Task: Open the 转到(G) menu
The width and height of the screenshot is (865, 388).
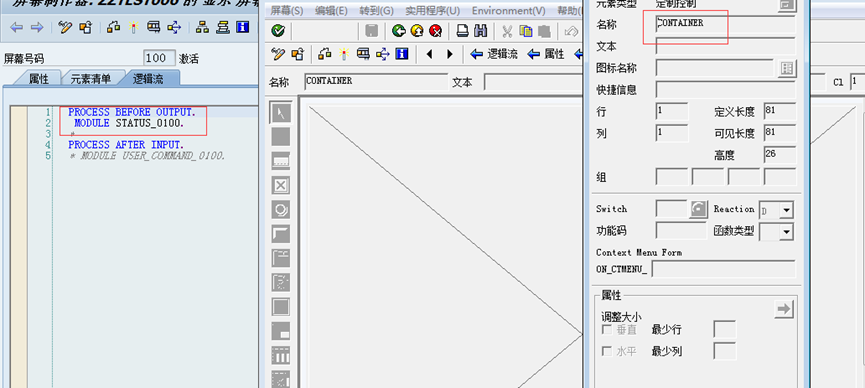Action: tap(377, 10)
